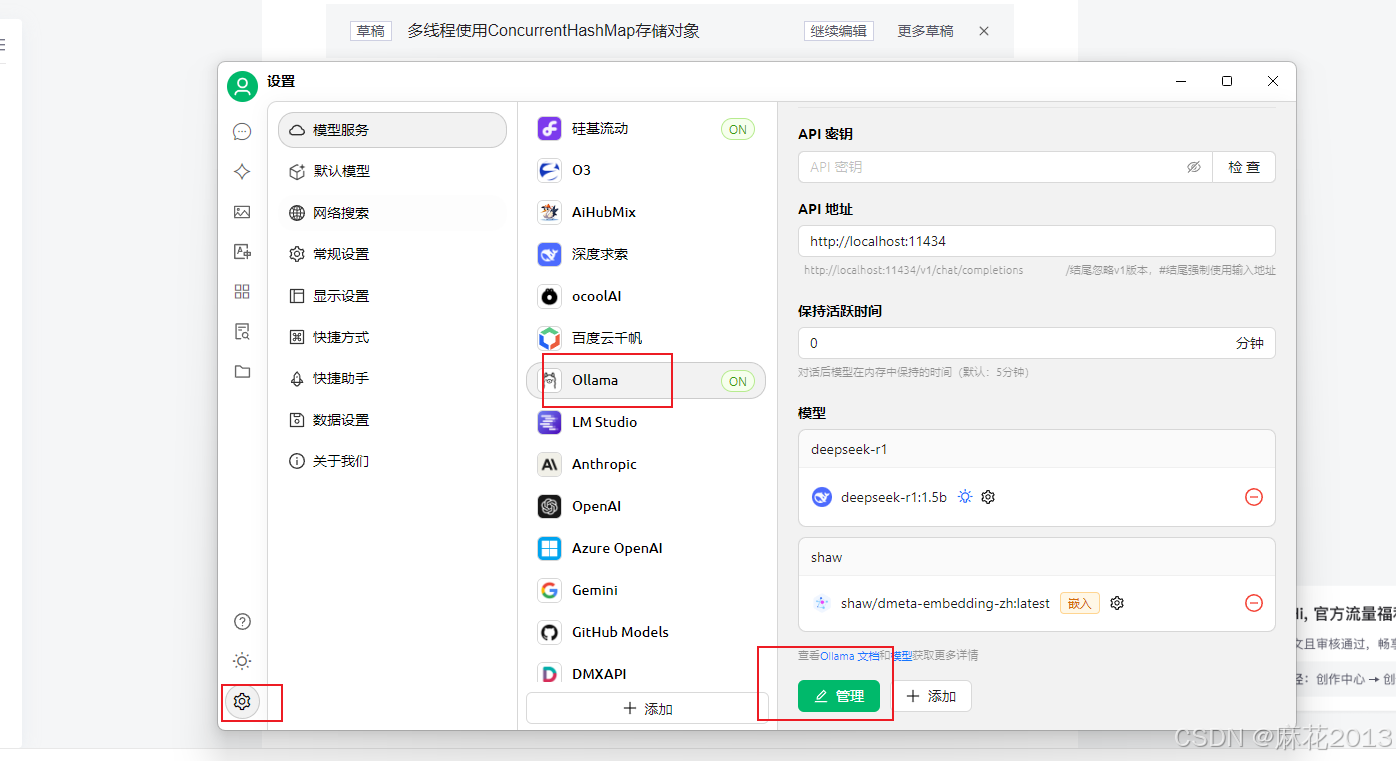Open the image painting sidebar icon
The image size is (1396, 761).
tap(242, 211)
